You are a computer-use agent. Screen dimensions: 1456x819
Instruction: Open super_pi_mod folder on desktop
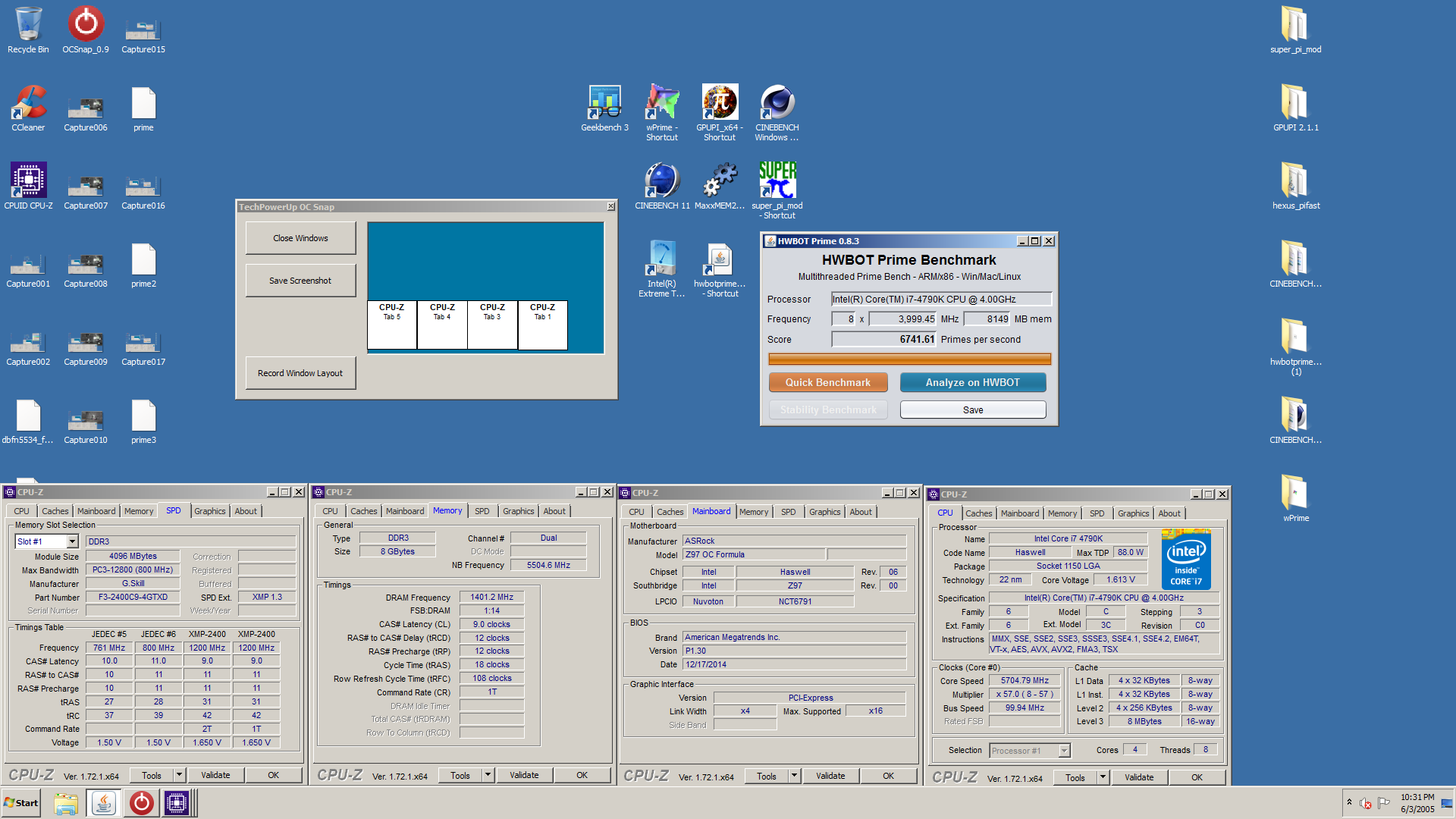[x=1295, y=30]
